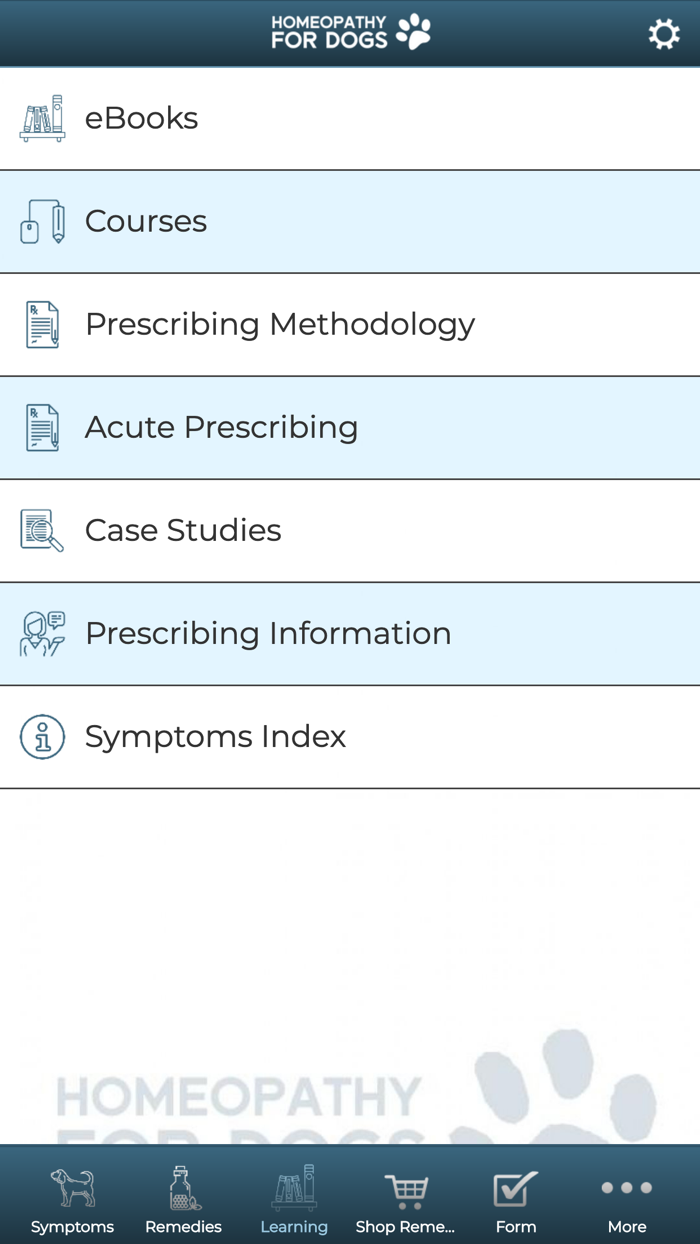
Task: Open the Courses section
Action: click(x=350, y=222)
